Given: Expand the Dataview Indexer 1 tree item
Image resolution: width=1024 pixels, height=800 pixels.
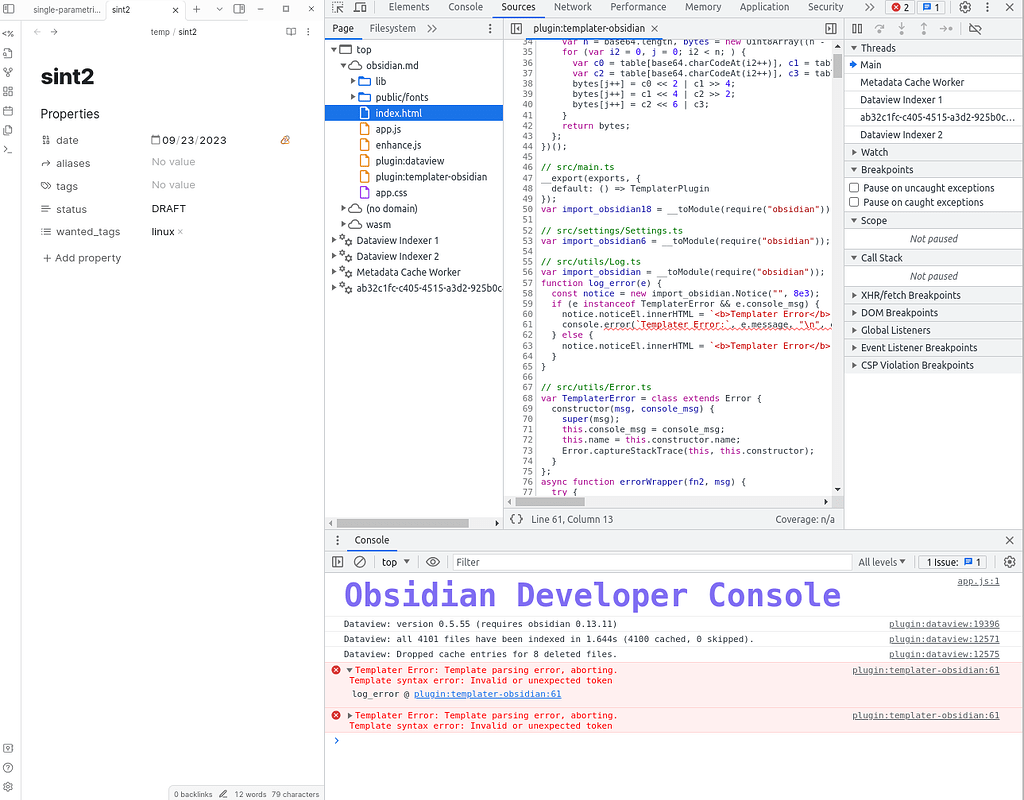Looking at the screenshot, I should click(335, 240).
